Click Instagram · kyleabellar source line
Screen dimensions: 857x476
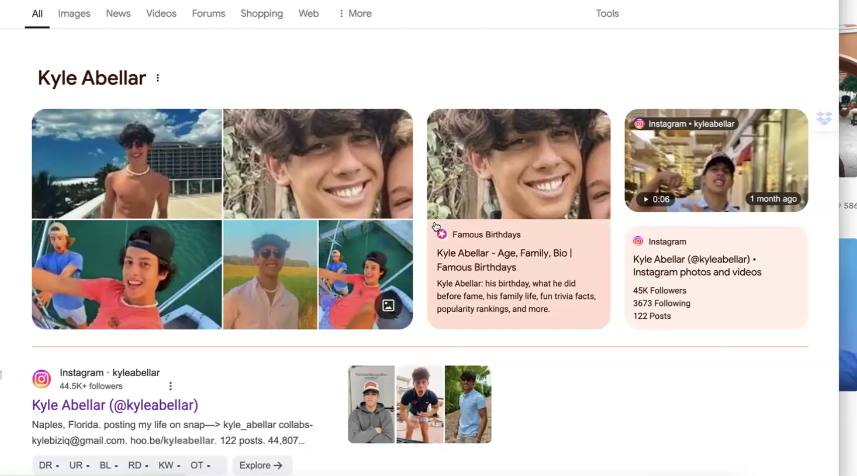pos(110,373)
